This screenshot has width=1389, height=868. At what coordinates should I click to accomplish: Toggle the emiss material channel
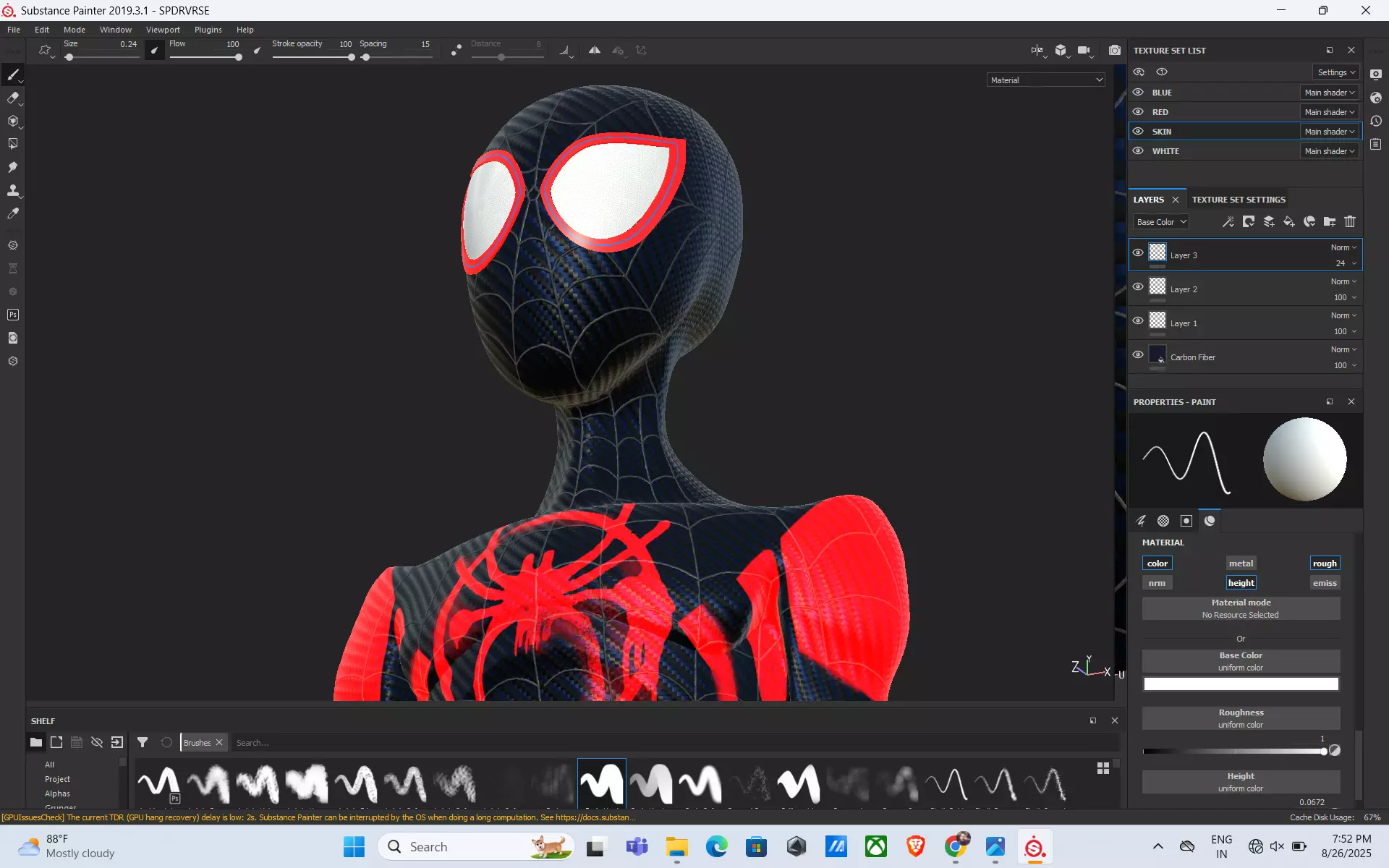pos(1325,583)
